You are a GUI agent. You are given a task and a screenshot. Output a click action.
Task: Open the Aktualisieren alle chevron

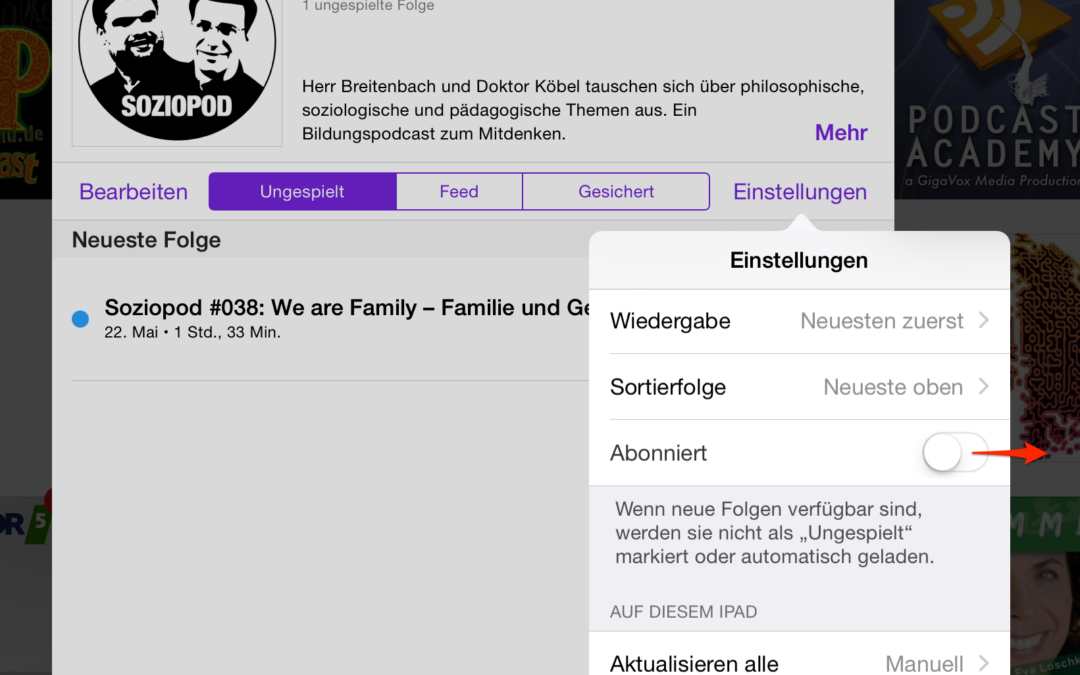(984, 662)
